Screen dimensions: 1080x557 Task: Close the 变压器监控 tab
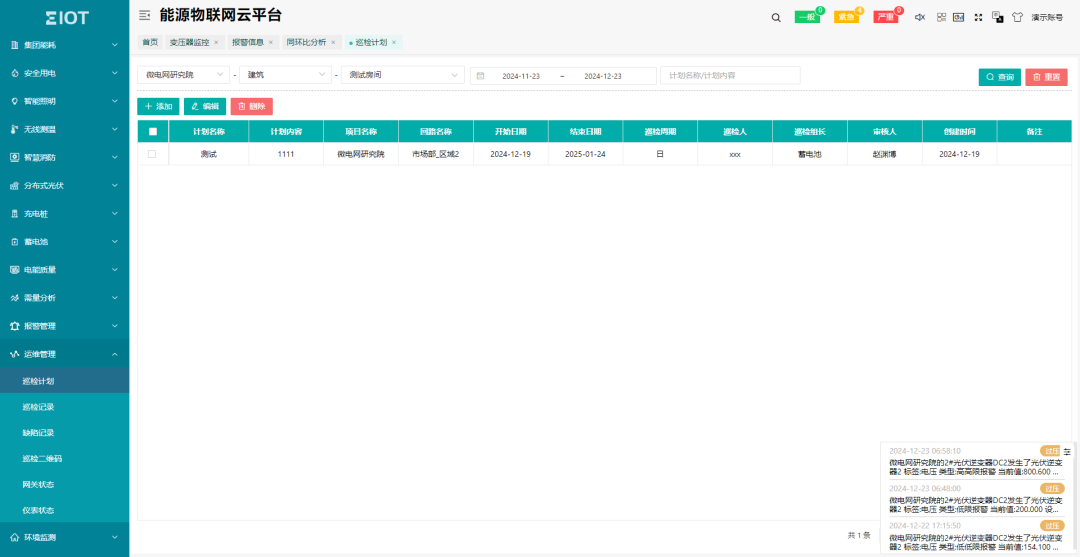pyautogui.click(x=216, y=42)
